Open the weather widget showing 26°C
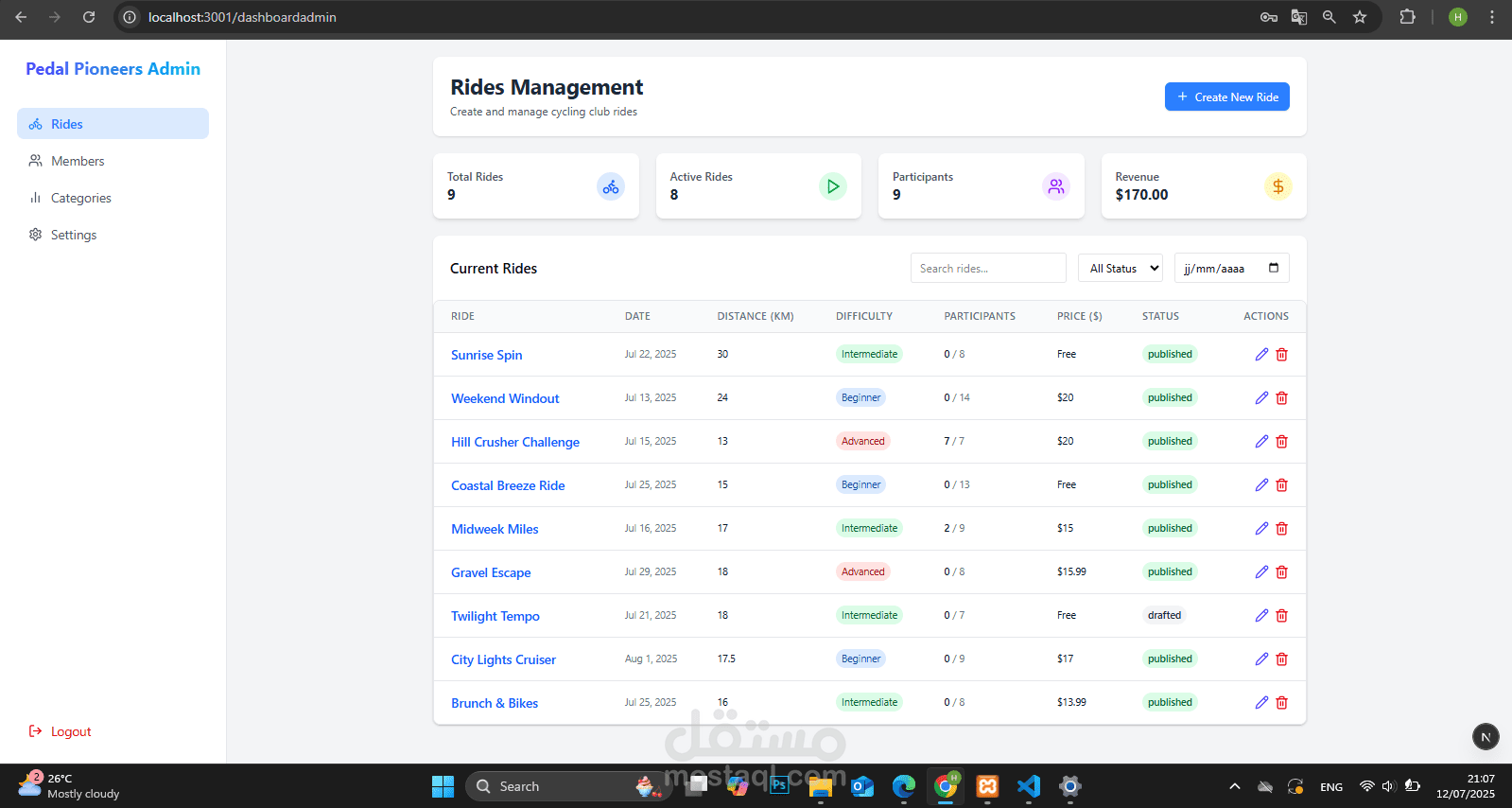Viewport: 1512px width, 808px height. tap(71, 786)
